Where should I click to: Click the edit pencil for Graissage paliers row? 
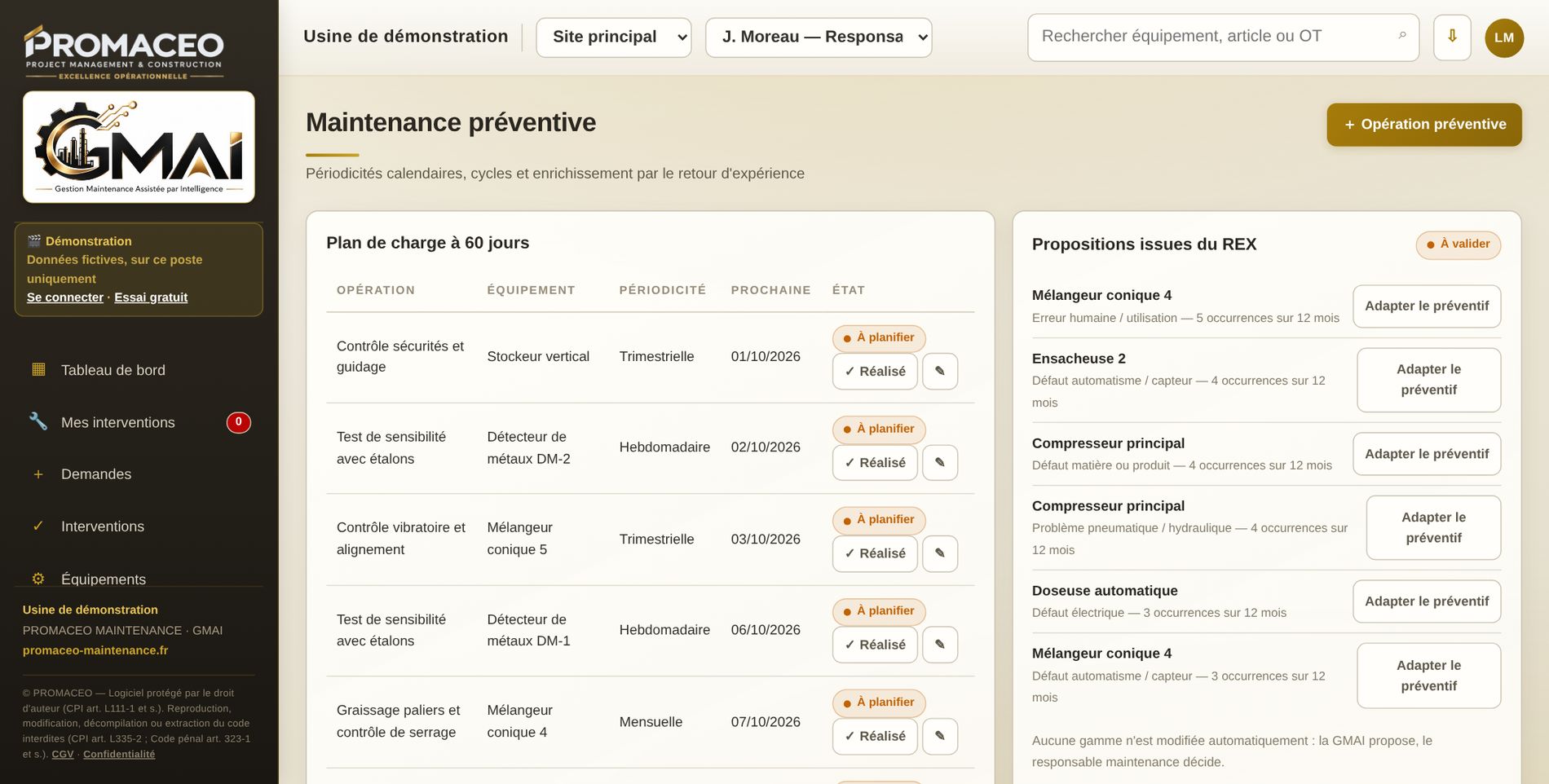point(940,736)
